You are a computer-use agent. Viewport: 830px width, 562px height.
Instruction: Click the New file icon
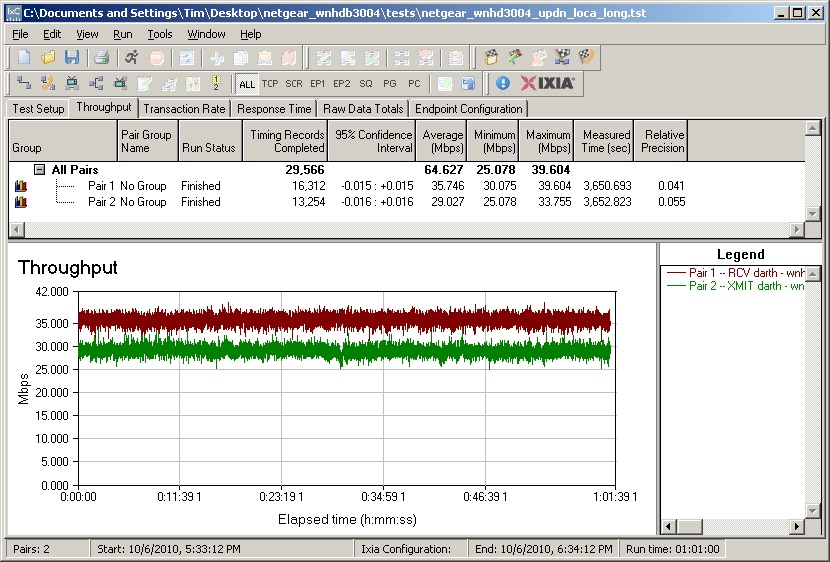(25, 58)
